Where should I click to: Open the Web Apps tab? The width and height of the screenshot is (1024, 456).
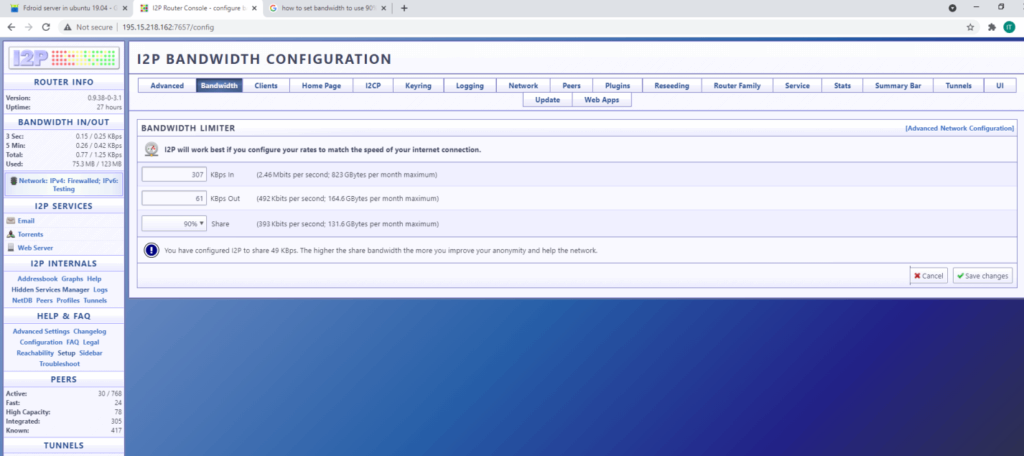(x=601, y=100)
